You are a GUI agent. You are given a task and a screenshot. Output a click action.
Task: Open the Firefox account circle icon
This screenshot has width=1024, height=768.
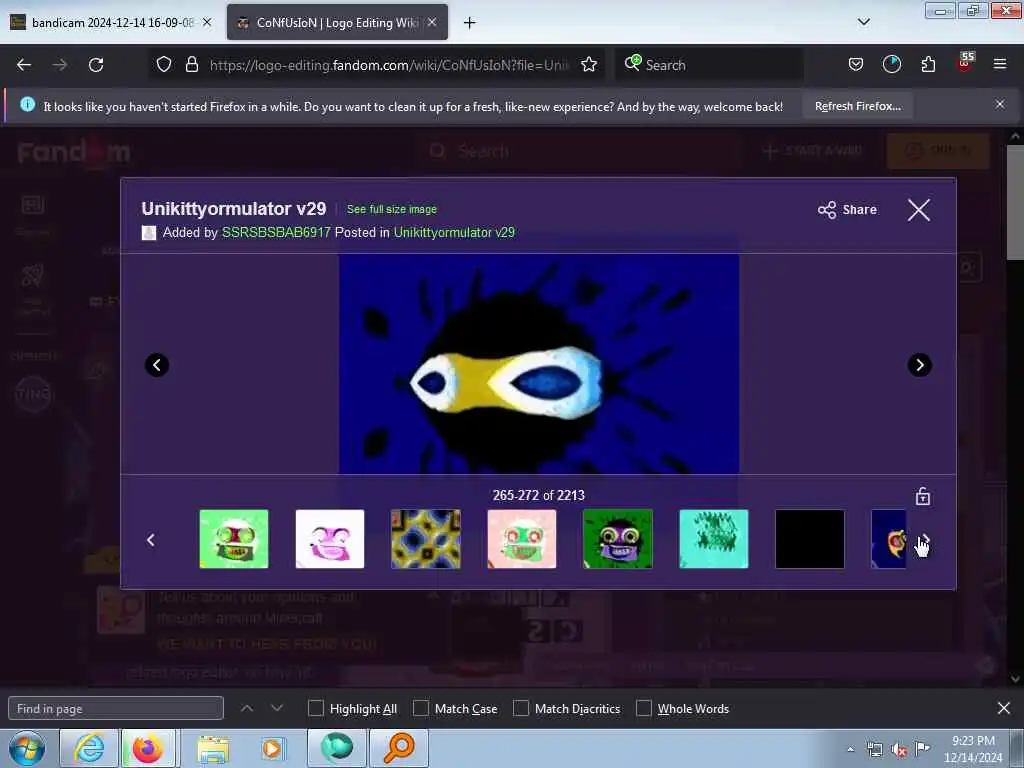(891, 64)
